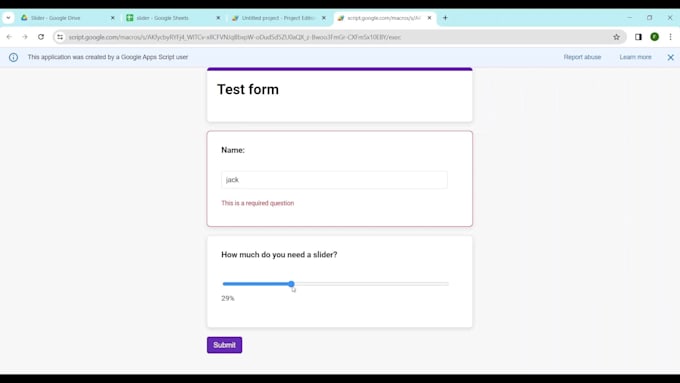Click the browser forward arrow
Image resolution: width=680 pixels, height=383 pixels.
click(25, 37)
